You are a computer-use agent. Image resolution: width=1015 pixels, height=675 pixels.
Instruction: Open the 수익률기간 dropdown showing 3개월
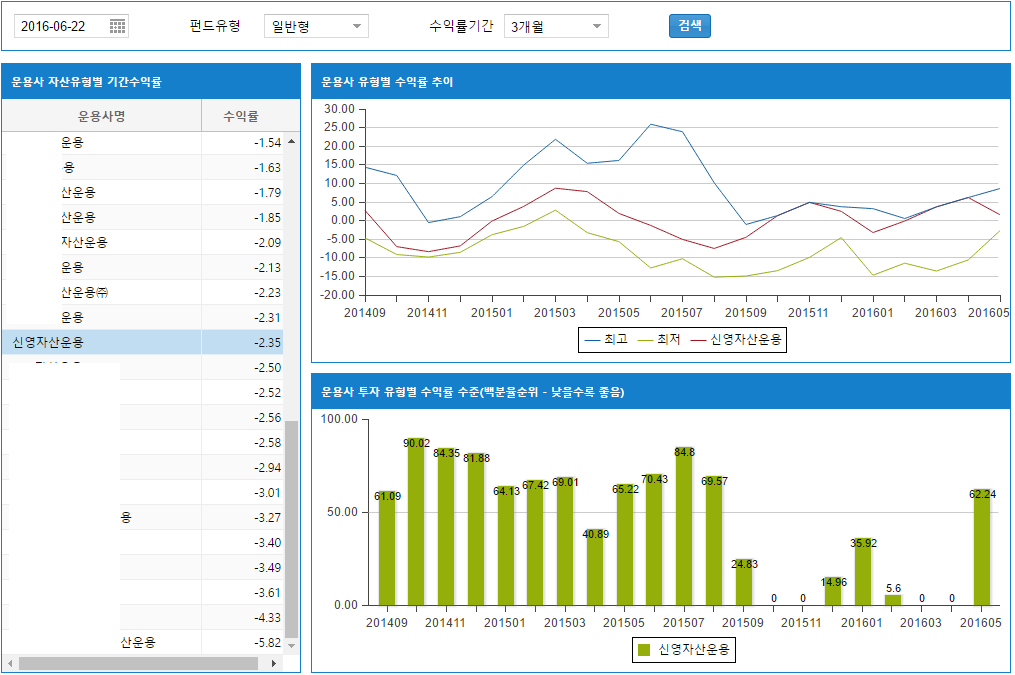click(556, 27)
